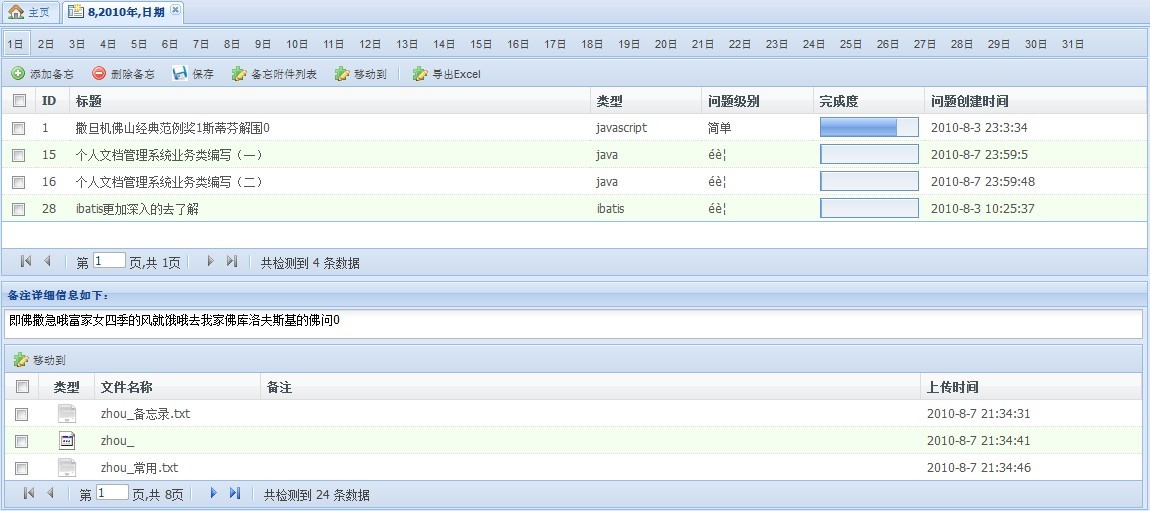The width and height of the screenshot is (1150, 511).
Task: Toggle the select-all checkbox in the attachments header
Action: pyautogui.click(x=22, y=387)
